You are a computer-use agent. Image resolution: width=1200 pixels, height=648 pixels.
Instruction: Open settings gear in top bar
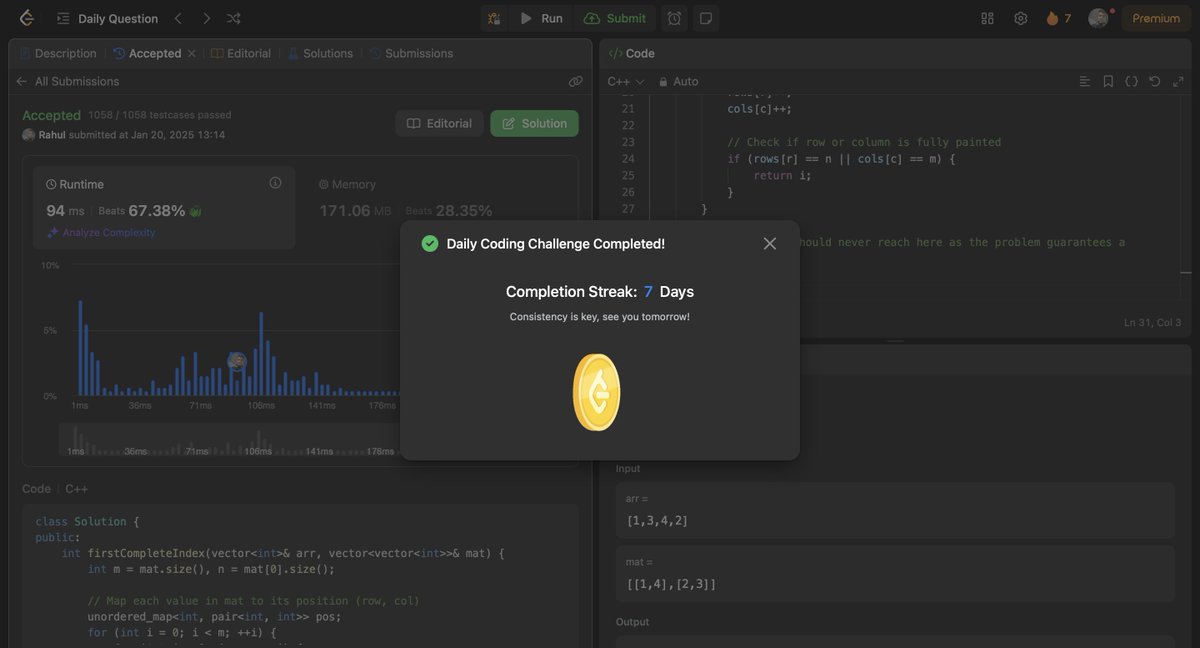coord(1020,18)
